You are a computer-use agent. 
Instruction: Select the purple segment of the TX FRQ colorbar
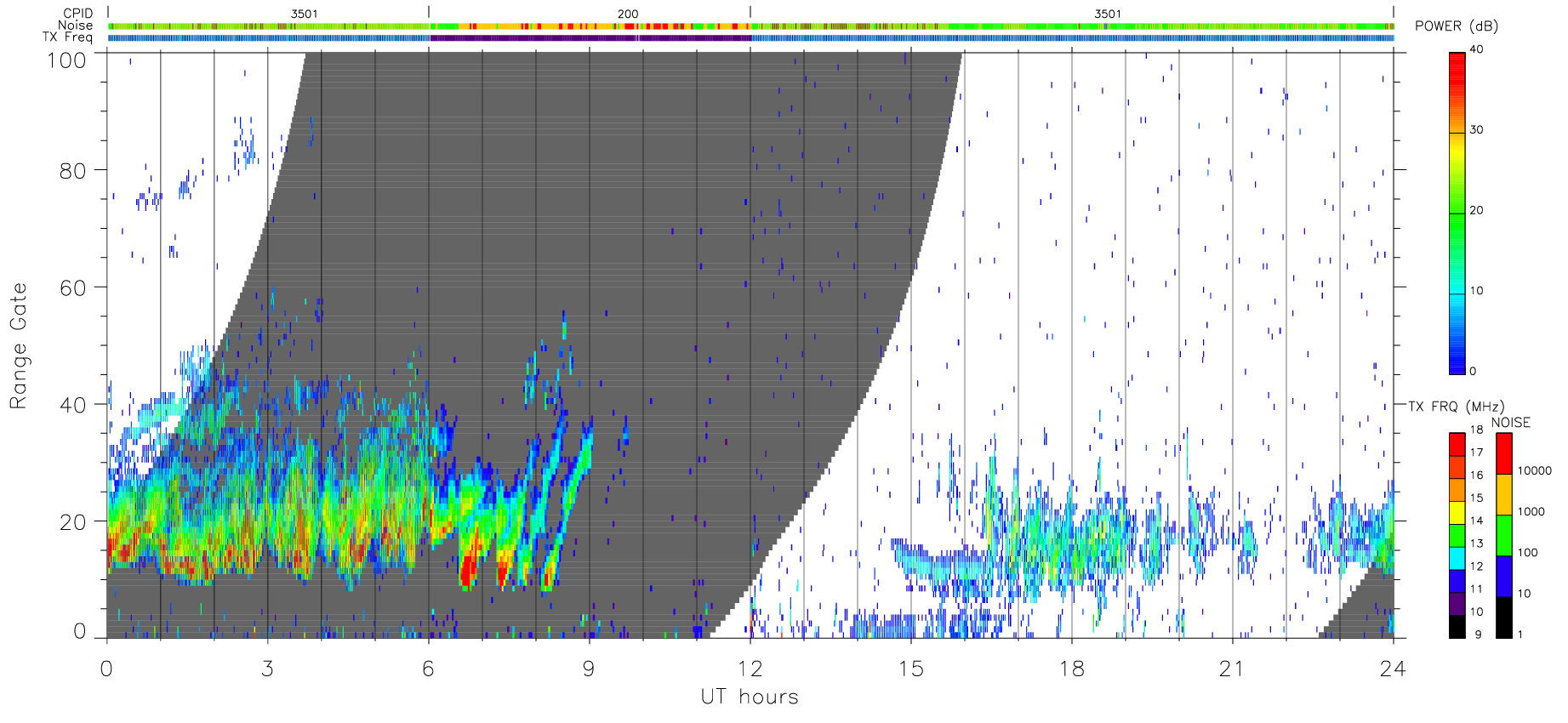click(1457, 604)
